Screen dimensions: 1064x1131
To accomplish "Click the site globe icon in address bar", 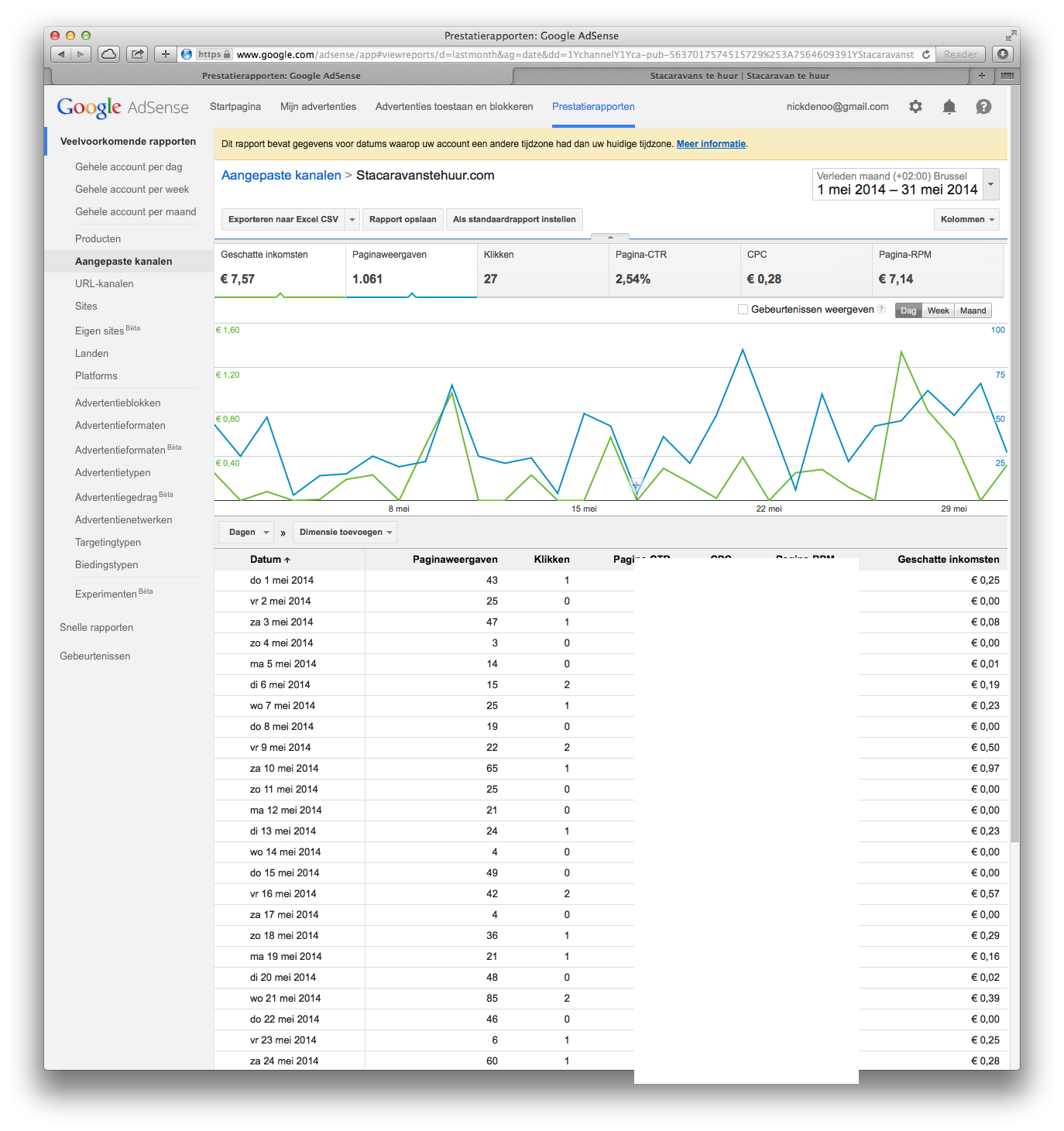I will pyautogui.click(x=186, y=54).
